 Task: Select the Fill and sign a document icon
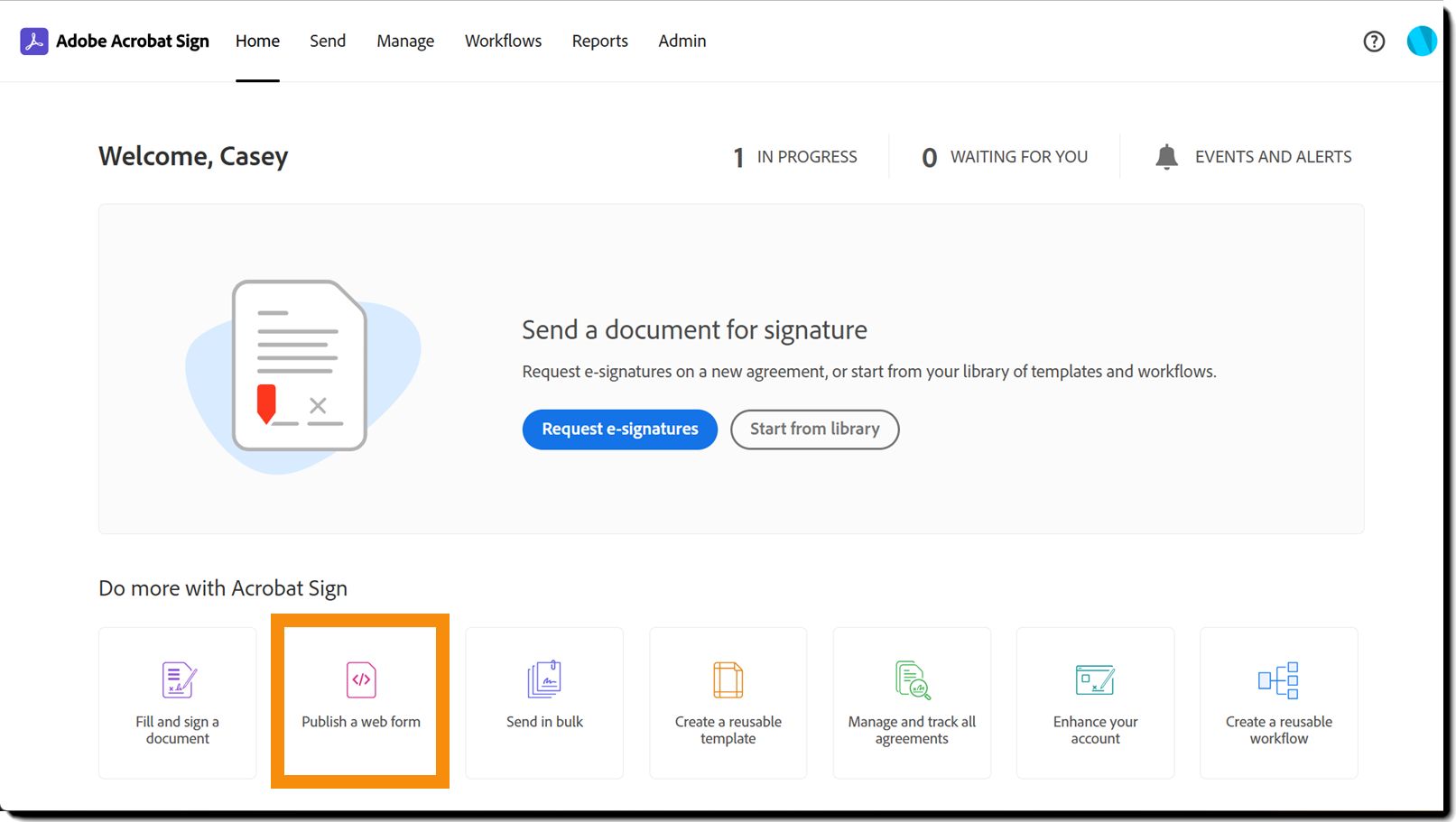coord(179,680)
